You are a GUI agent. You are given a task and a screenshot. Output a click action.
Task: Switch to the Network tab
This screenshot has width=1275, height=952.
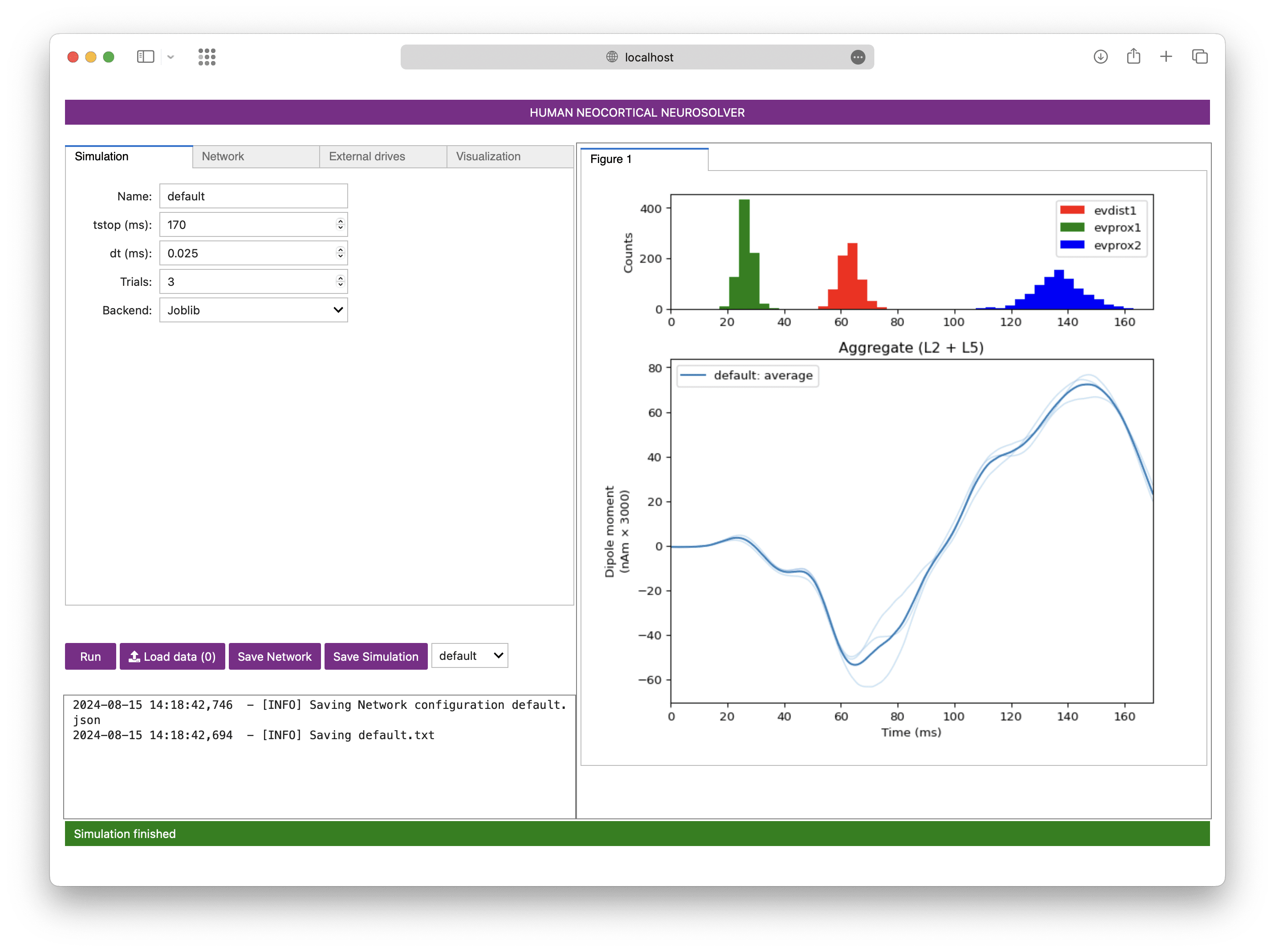pos(256,156)
